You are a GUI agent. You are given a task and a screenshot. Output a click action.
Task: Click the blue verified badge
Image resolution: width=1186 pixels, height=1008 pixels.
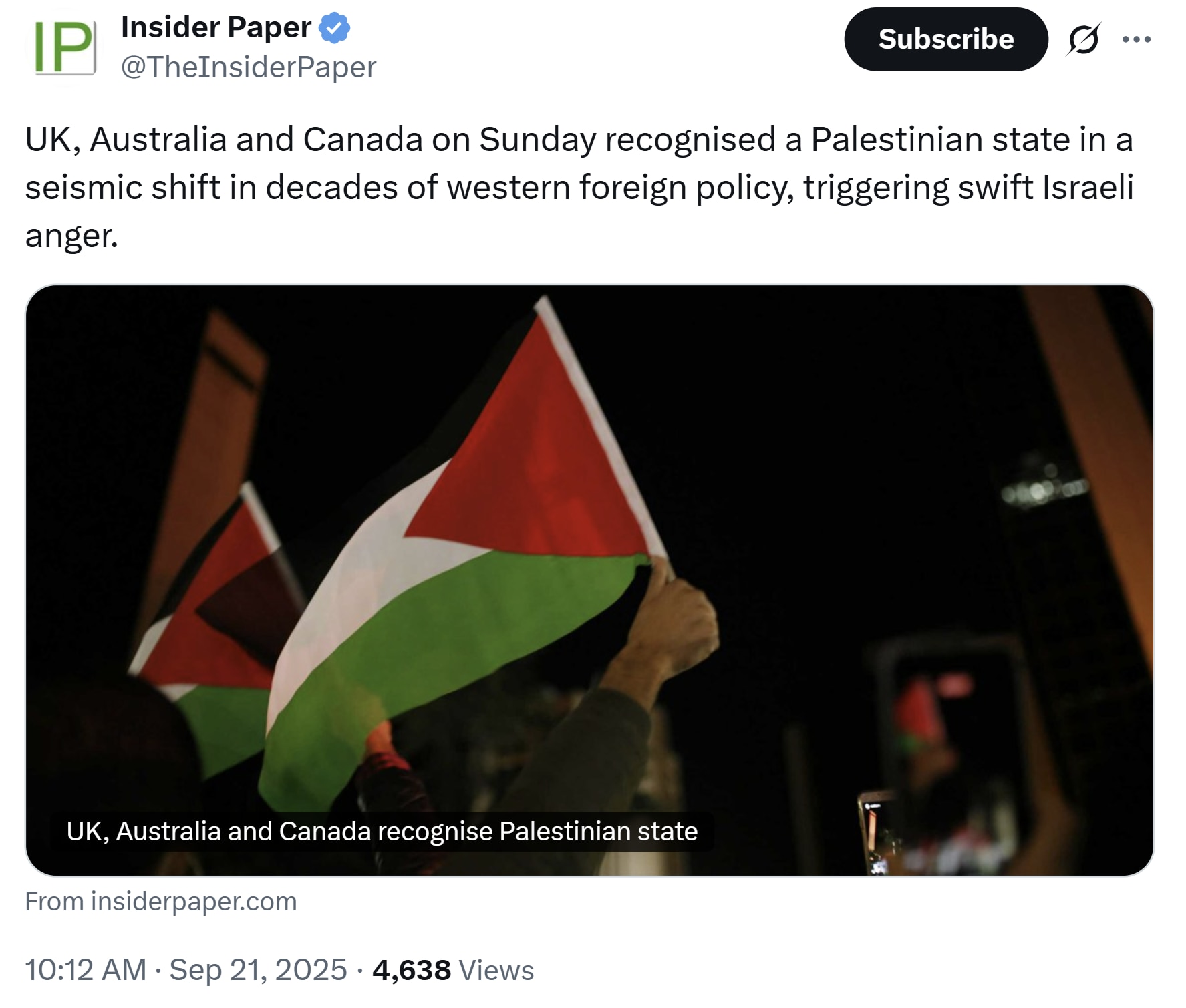click(x=333, y=27)
